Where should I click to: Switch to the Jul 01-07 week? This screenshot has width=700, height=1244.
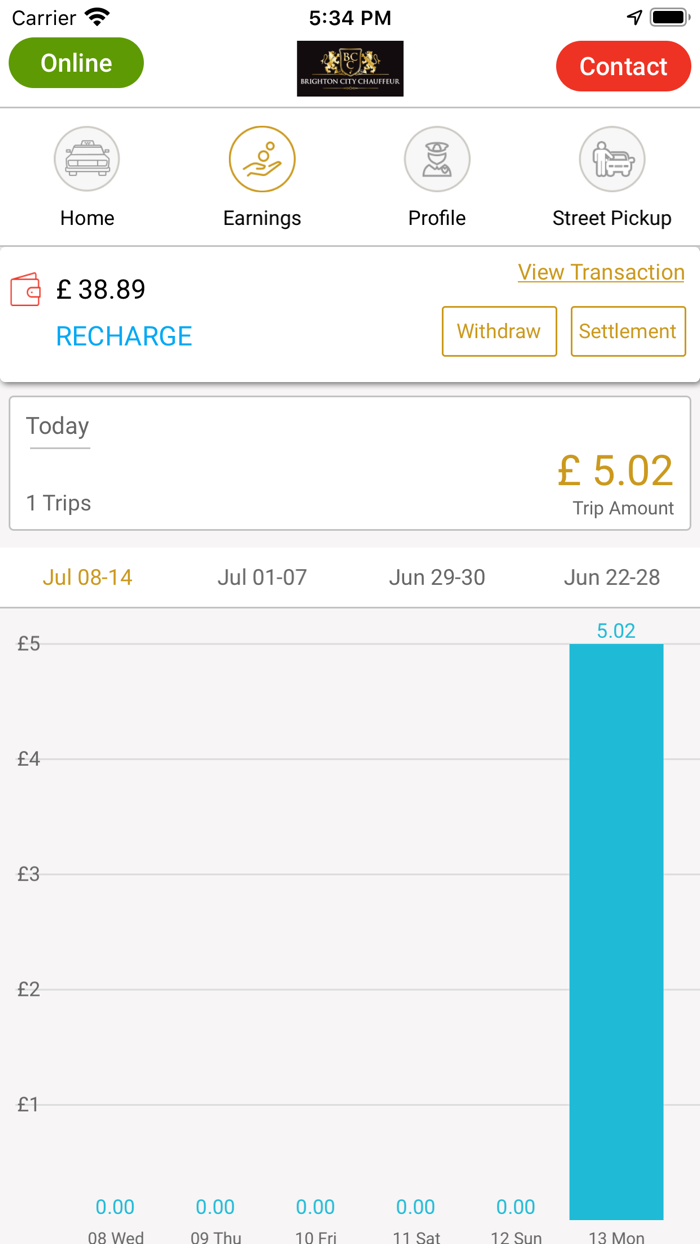pyautogui.click(x=262, y=577)
